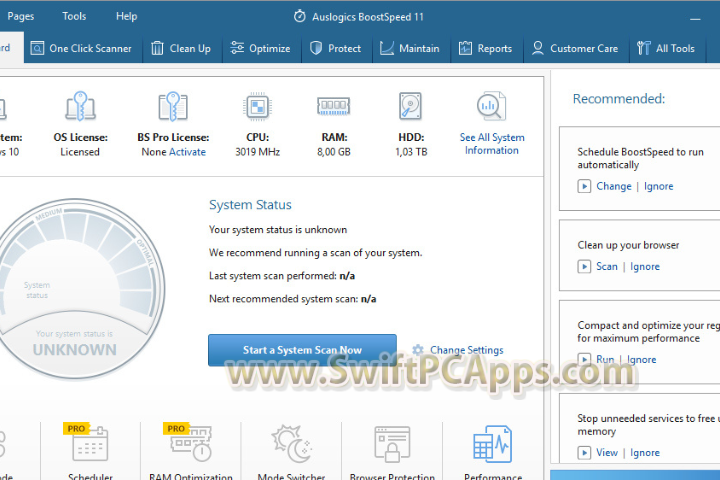Click the Reports icon
Image resolution: width=720 pixels, height=480 pixels.
click(465, 48)
